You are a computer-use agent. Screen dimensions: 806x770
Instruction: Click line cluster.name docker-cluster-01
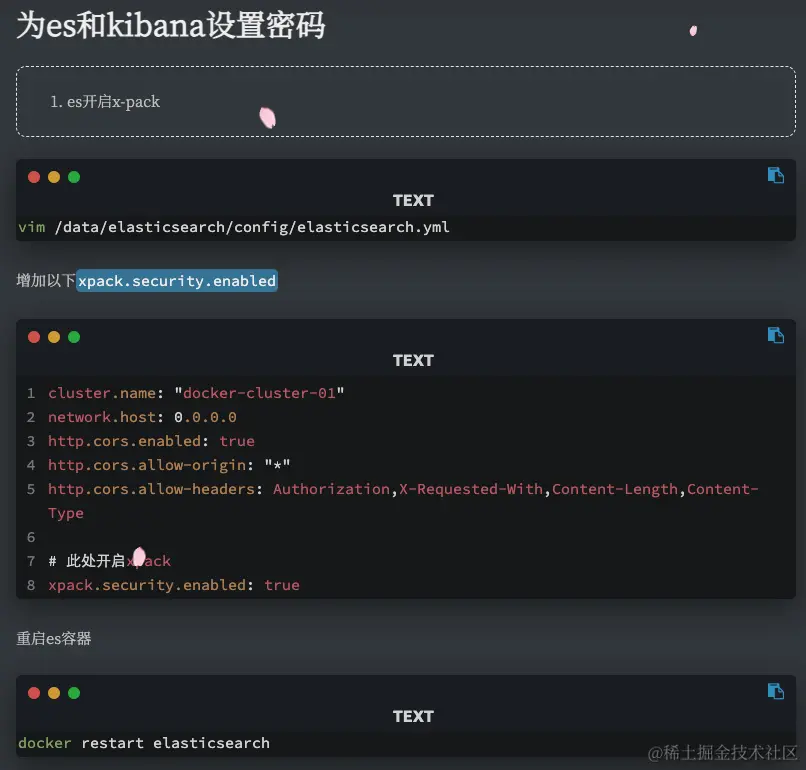click(x=196, y=393)
